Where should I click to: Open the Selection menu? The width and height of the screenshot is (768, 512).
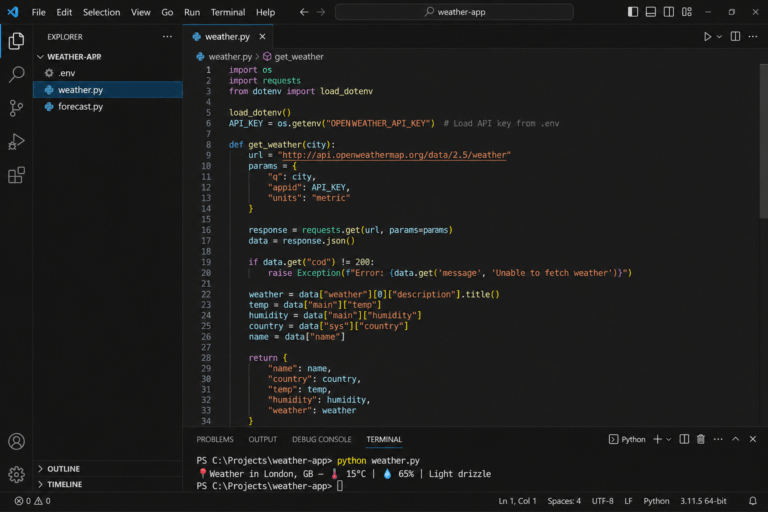coord(101,12)
